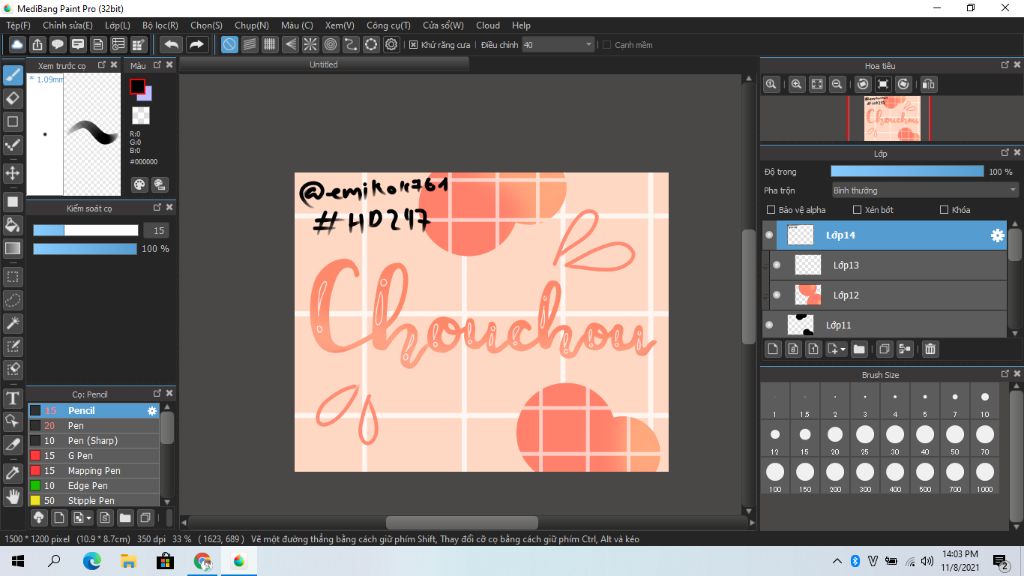
Task: Flip the canvas view in navigator
Action: click(929, 84)
